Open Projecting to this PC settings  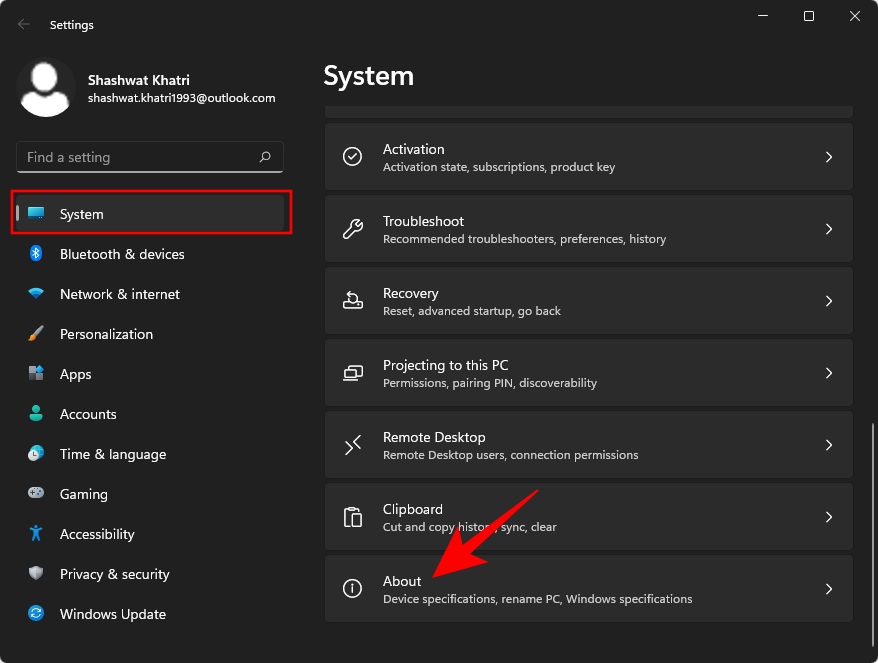(x=588, y=372)
